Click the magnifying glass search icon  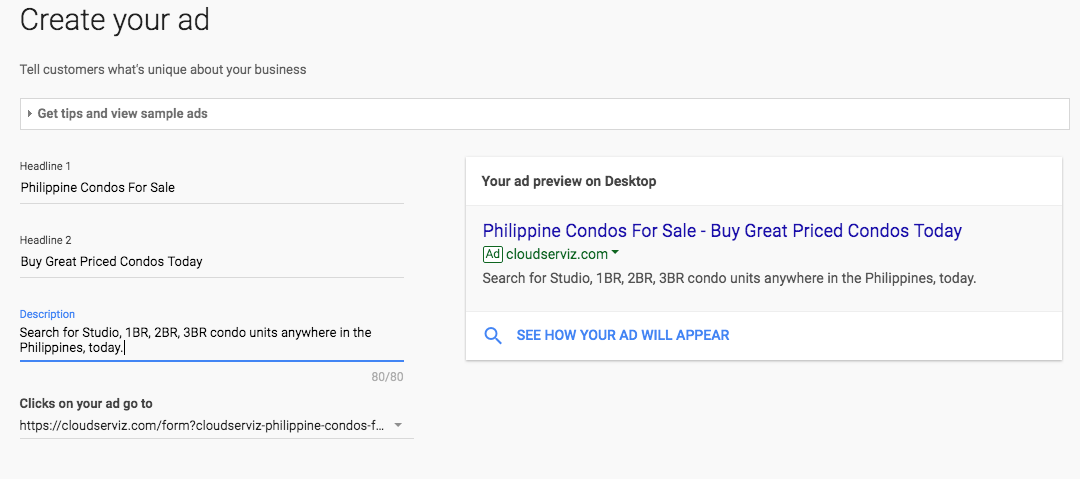click(492, 336)
